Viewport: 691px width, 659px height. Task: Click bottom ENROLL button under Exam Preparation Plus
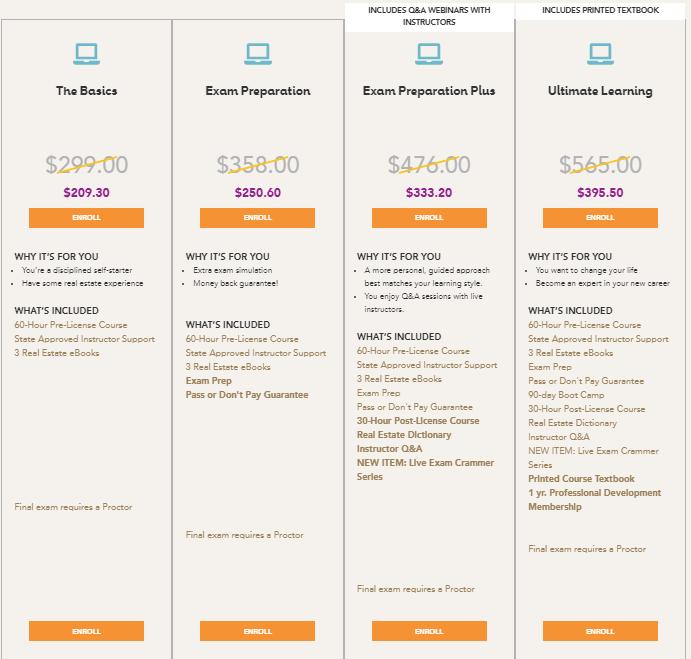point(429,631)
